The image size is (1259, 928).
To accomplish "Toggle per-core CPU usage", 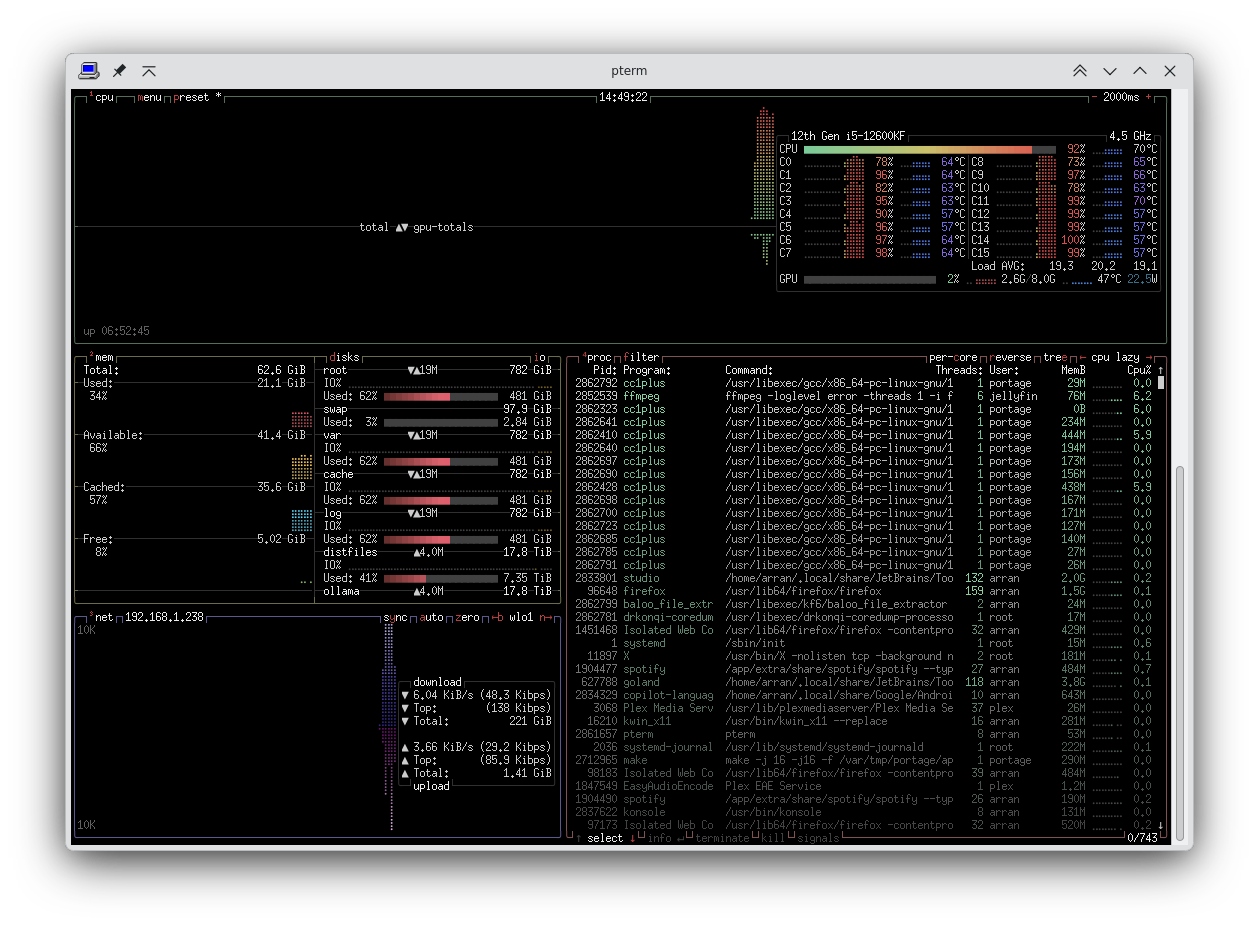I will coord(953,357).
